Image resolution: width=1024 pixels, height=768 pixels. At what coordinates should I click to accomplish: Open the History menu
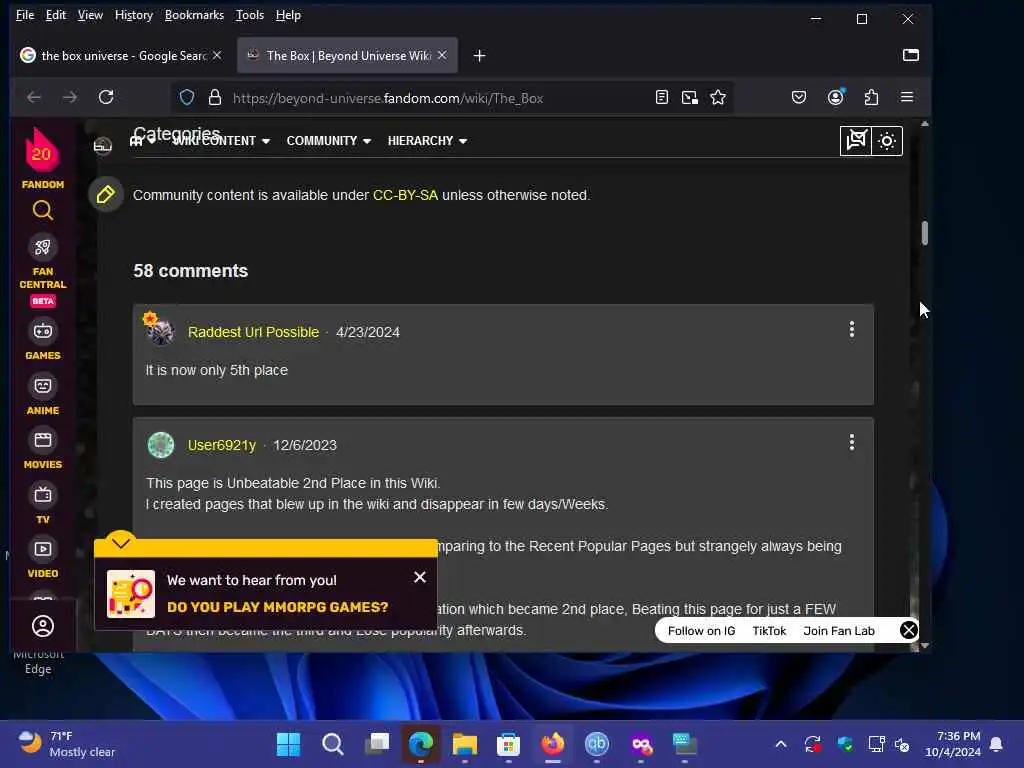point(134,15)
